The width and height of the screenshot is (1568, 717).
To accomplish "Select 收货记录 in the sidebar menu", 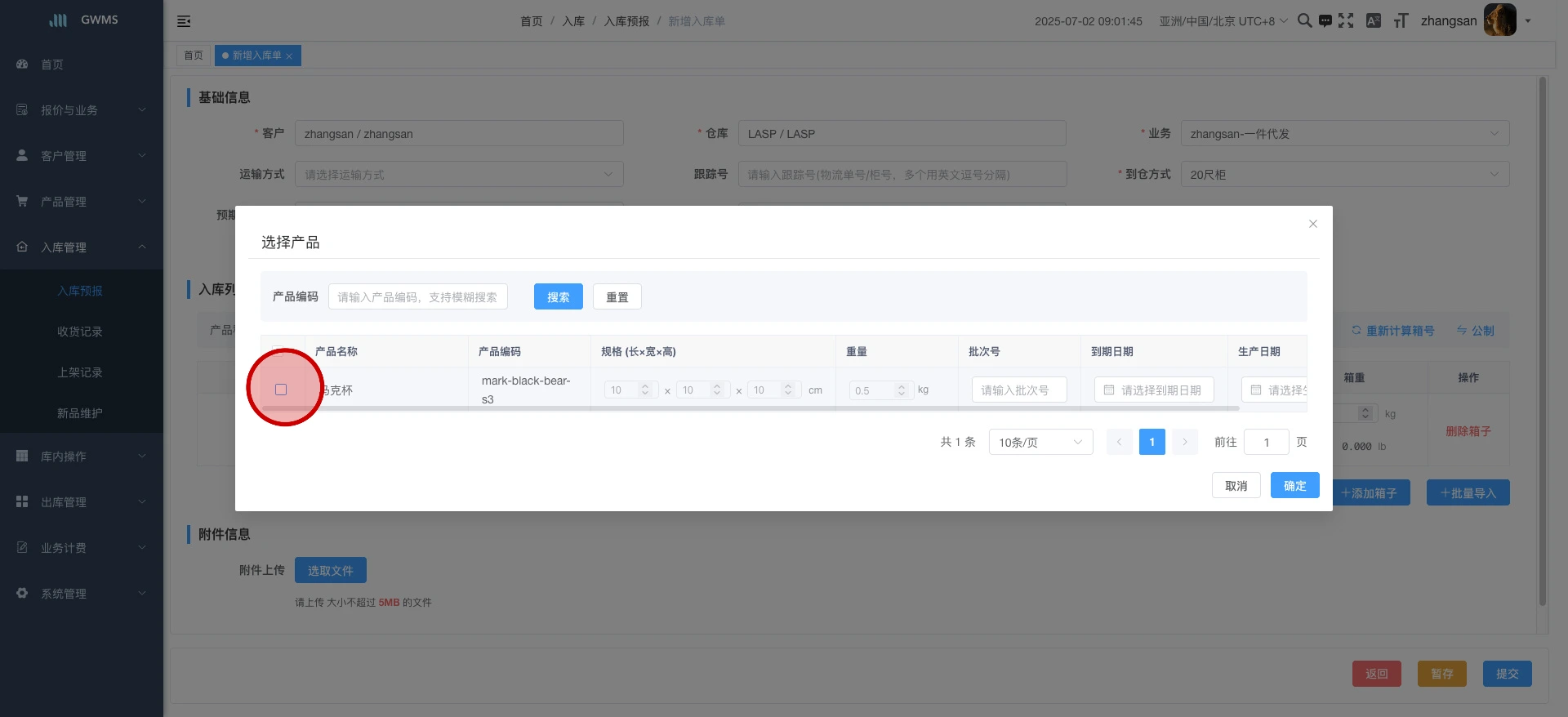I will 80,332.
